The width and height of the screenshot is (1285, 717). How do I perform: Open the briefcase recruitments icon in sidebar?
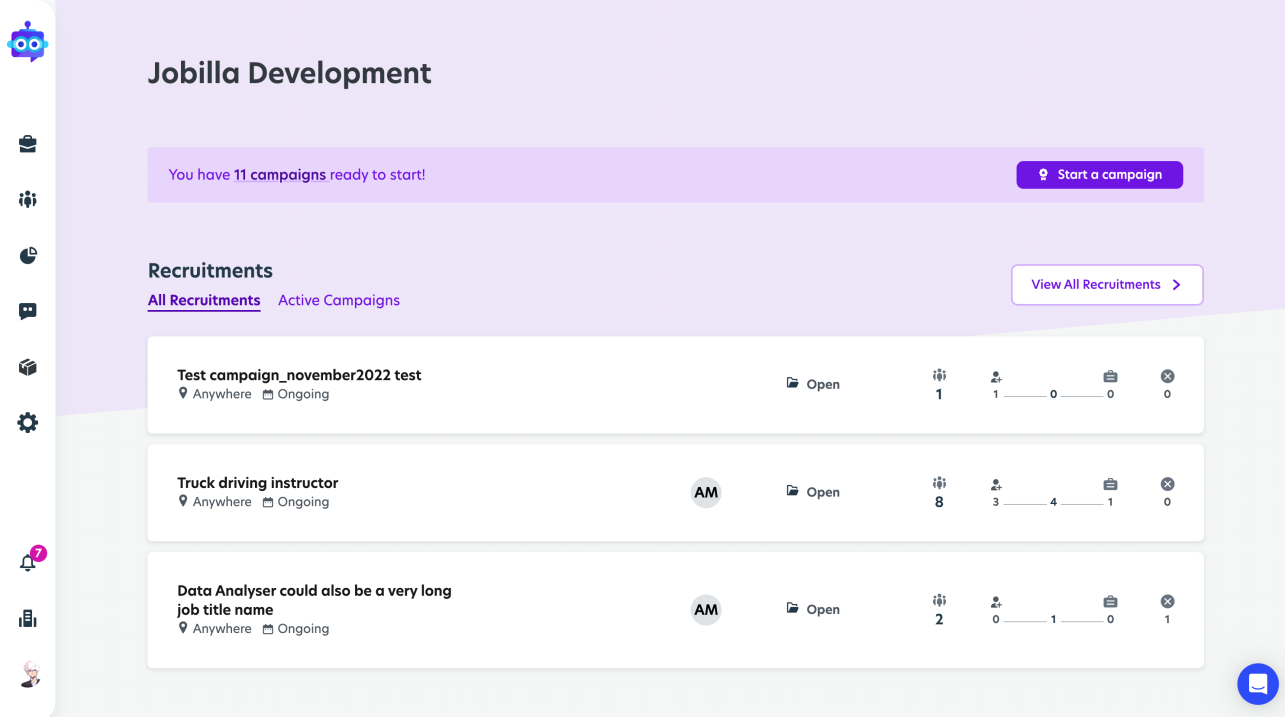(x=28, y=144)
